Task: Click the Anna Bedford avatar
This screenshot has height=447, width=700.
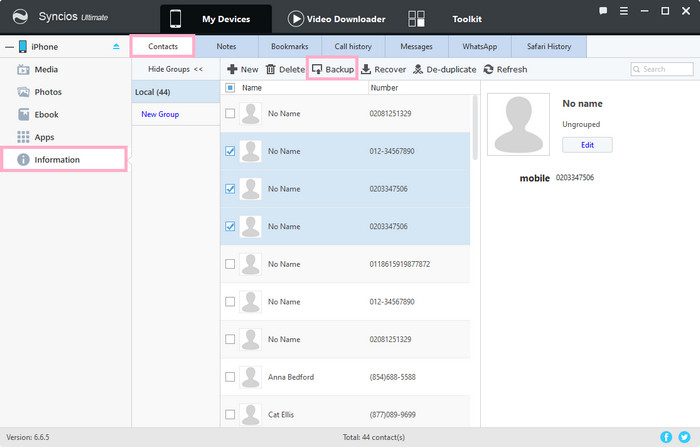Action: (250, 377)
